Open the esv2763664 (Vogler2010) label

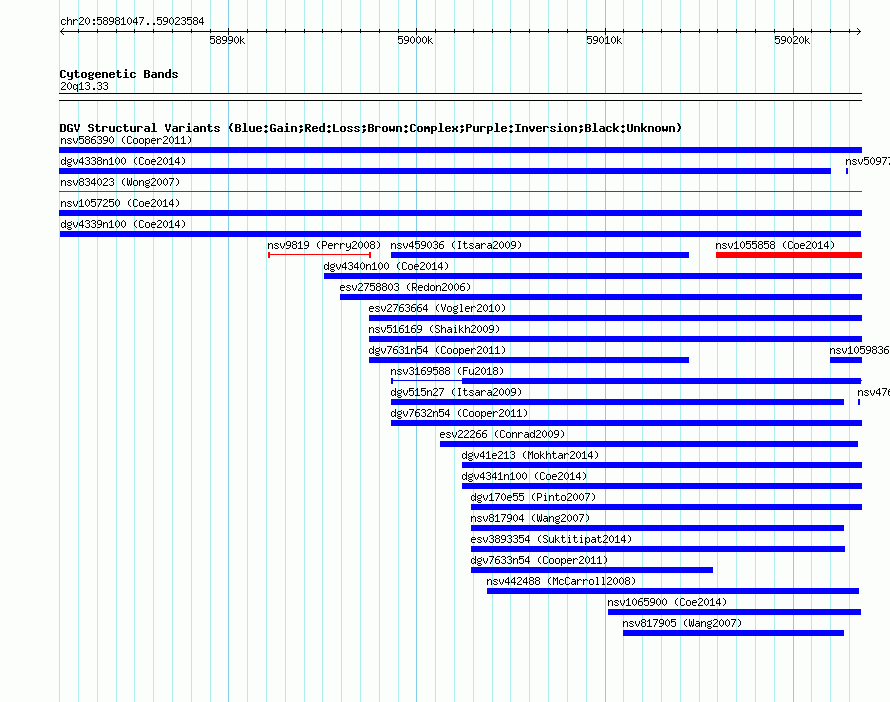[x=437, y=308]
